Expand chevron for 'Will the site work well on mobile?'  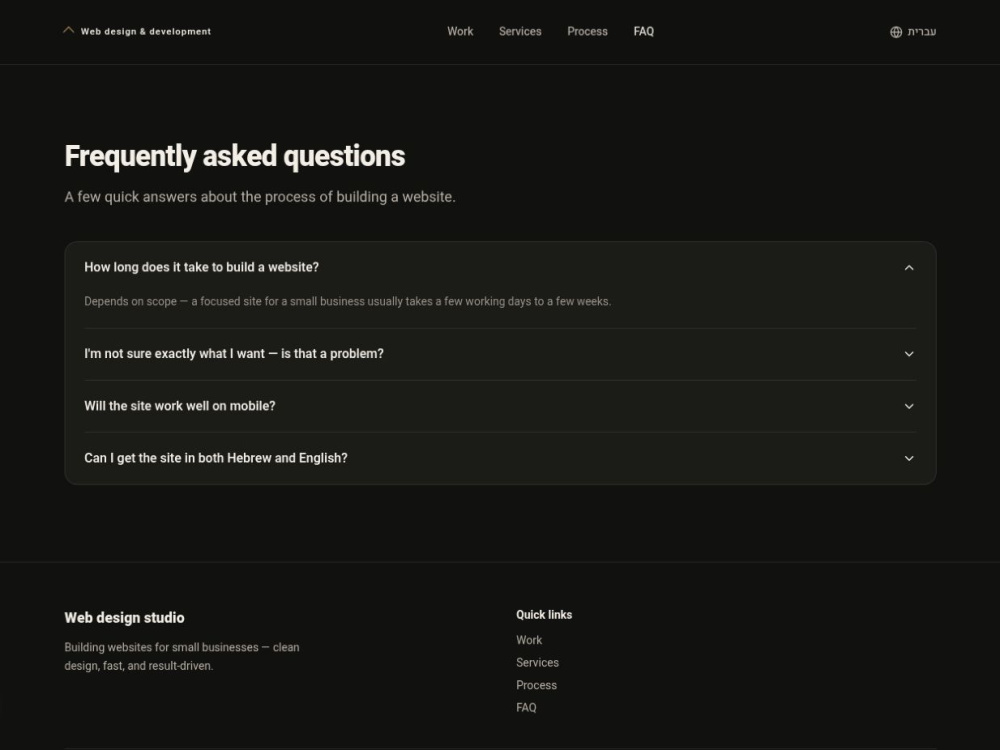[x=909, y=406]
